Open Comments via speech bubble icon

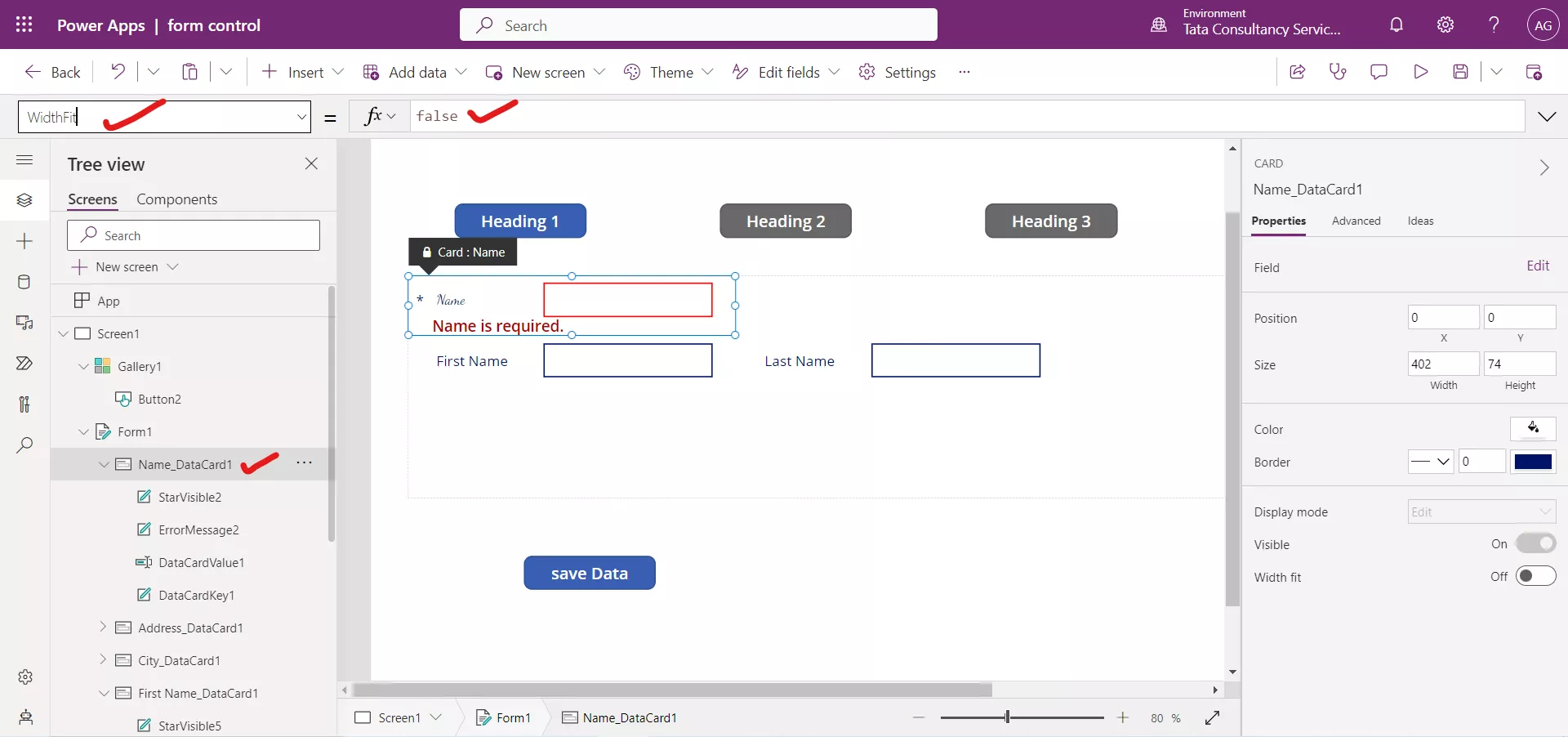(1379, 72)
